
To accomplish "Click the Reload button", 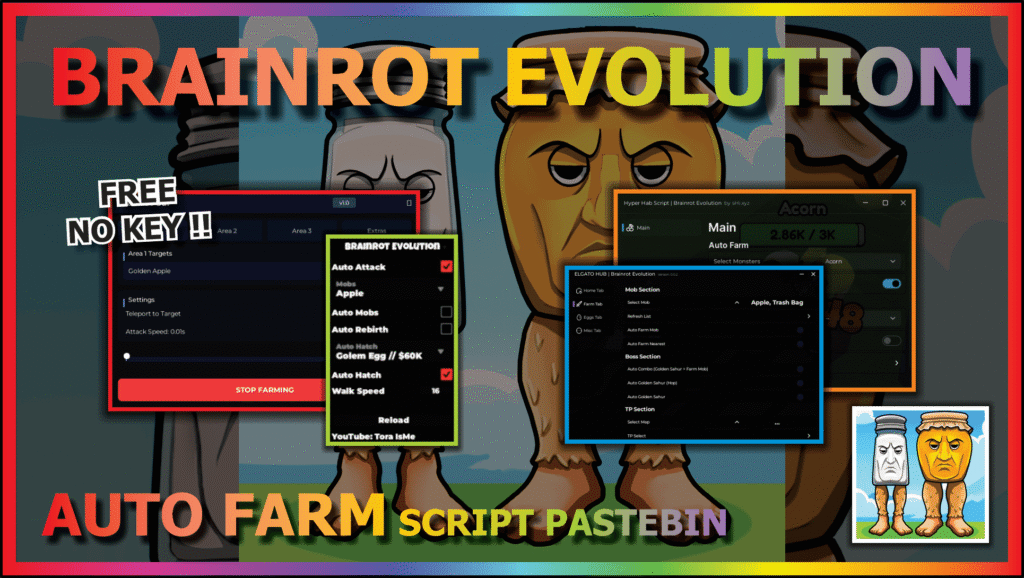I will pos(393,420).
